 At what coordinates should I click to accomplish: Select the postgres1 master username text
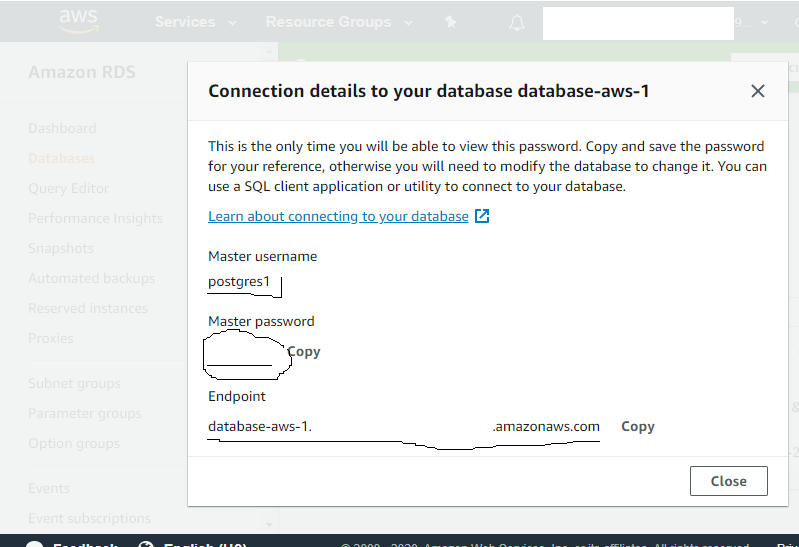tap(238, 281)
